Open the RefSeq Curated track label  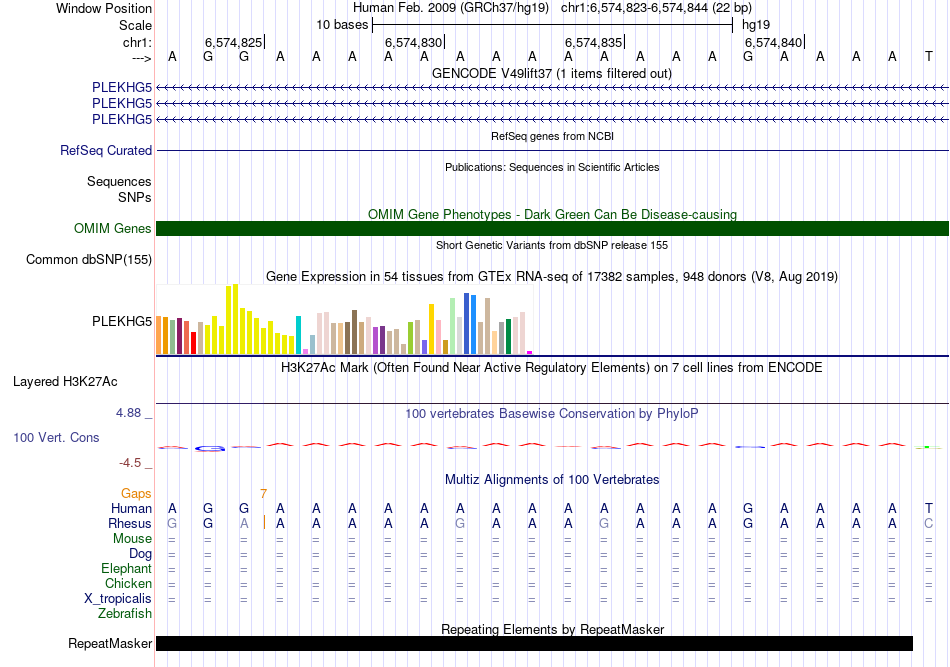coord(106,151)
